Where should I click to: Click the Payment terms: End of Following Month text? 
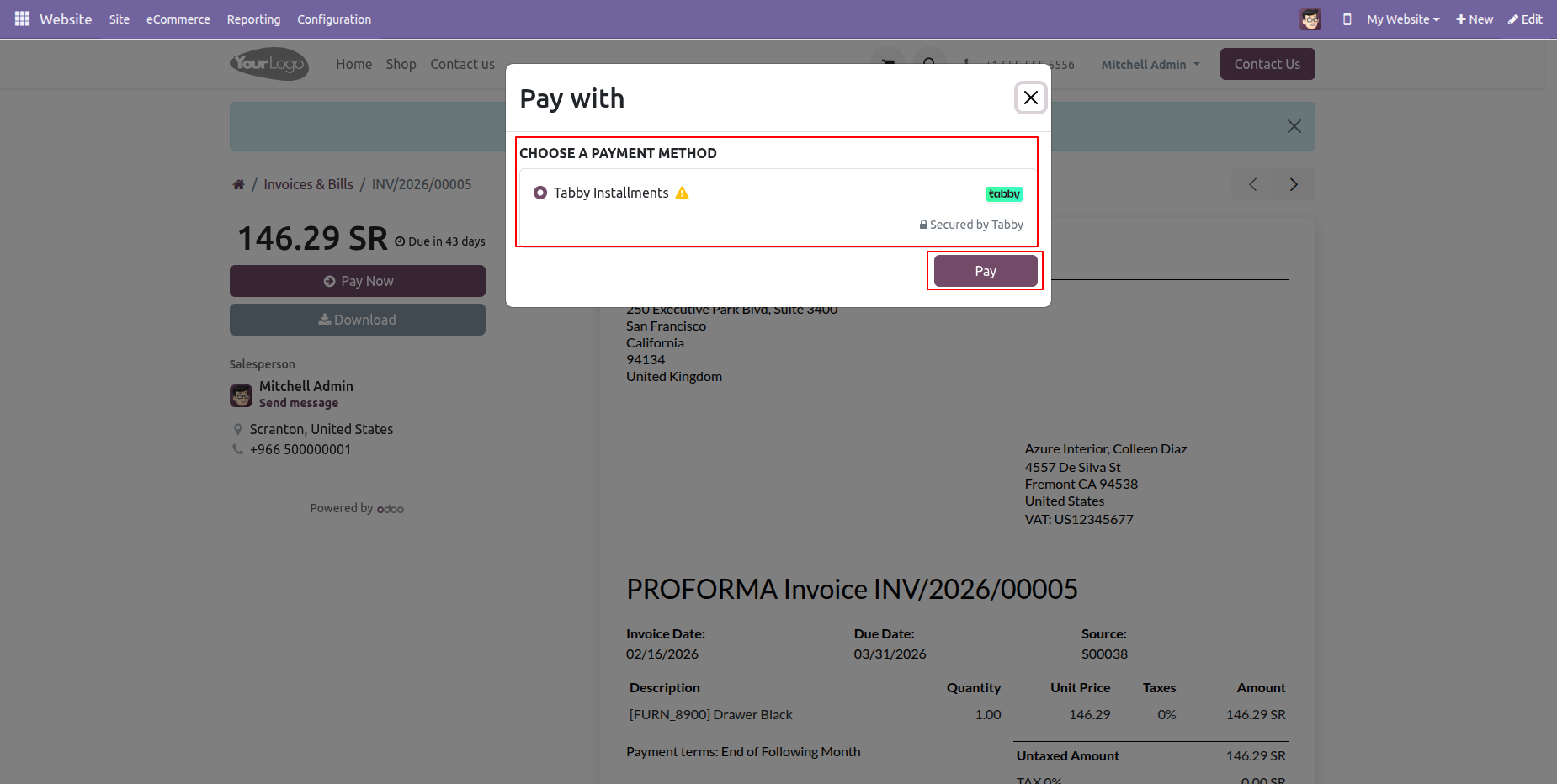click(x=743, y=751)
